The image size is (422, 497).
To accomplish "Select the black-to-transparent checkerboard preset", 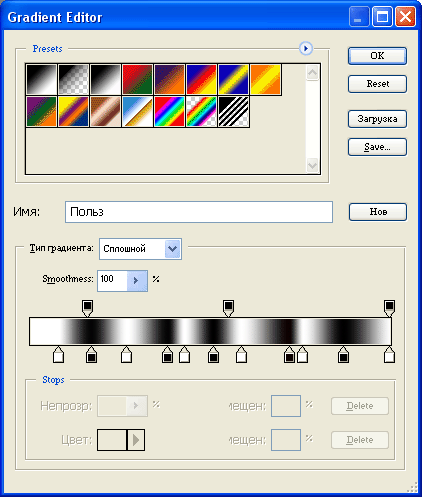I will point(73,79).
